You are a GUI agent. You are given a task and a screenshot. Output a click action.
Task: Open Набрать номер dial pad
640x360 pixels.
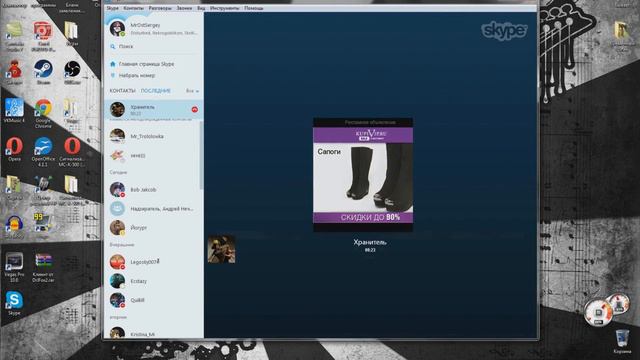[x=137, y=76]
